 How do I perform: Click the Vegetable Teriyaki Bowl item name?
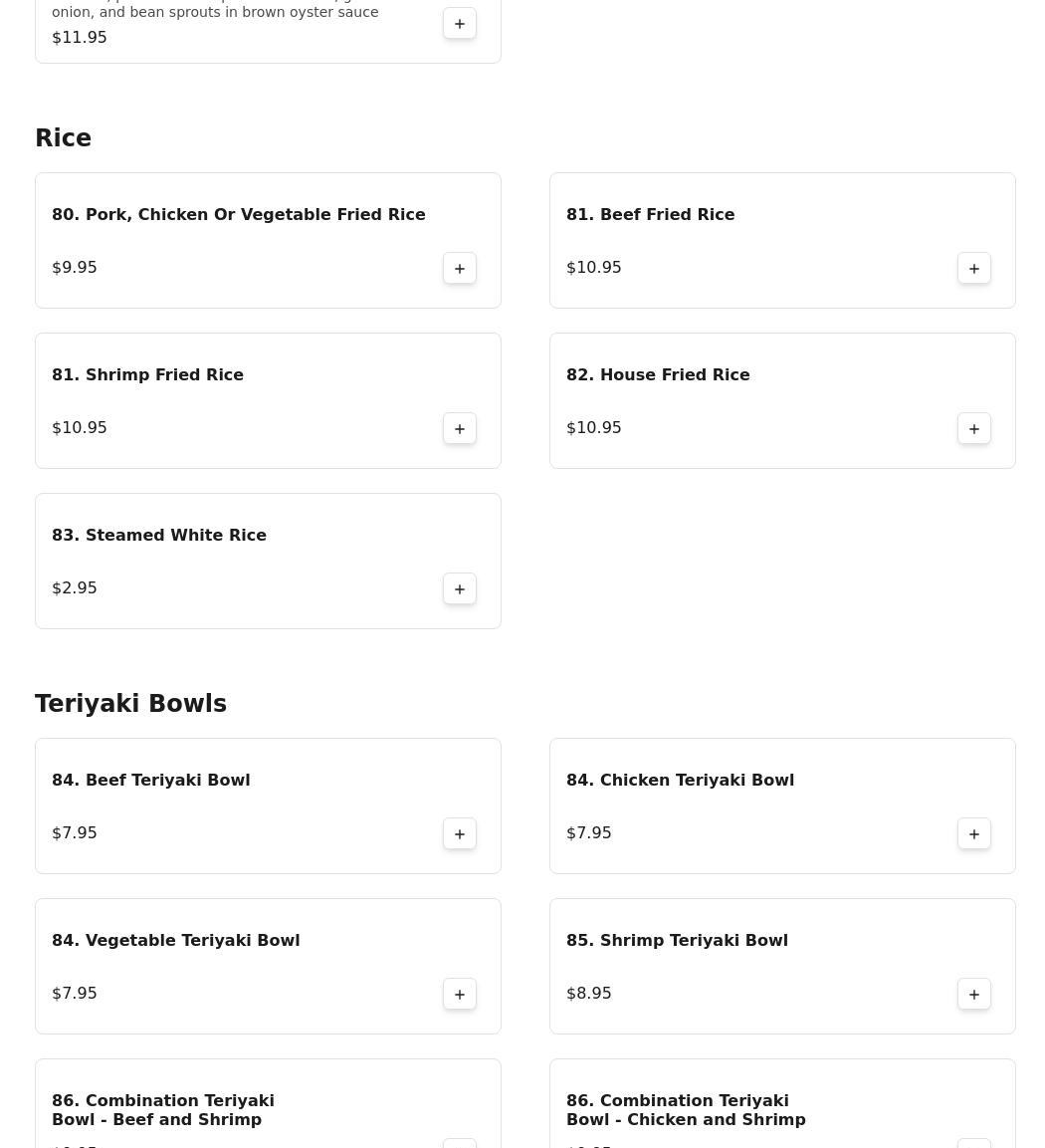175,941
